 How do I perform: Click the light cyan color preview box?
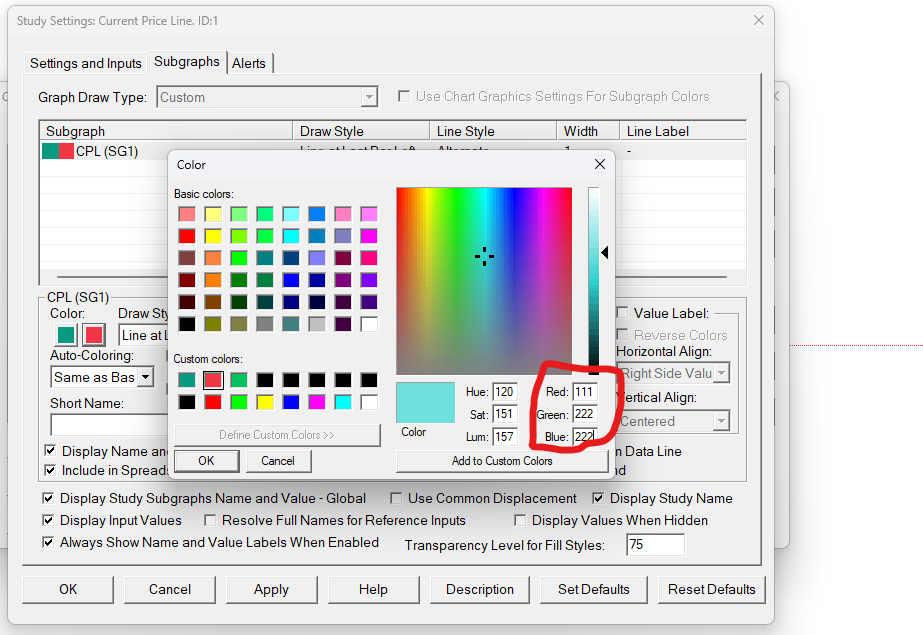(426, 403)
